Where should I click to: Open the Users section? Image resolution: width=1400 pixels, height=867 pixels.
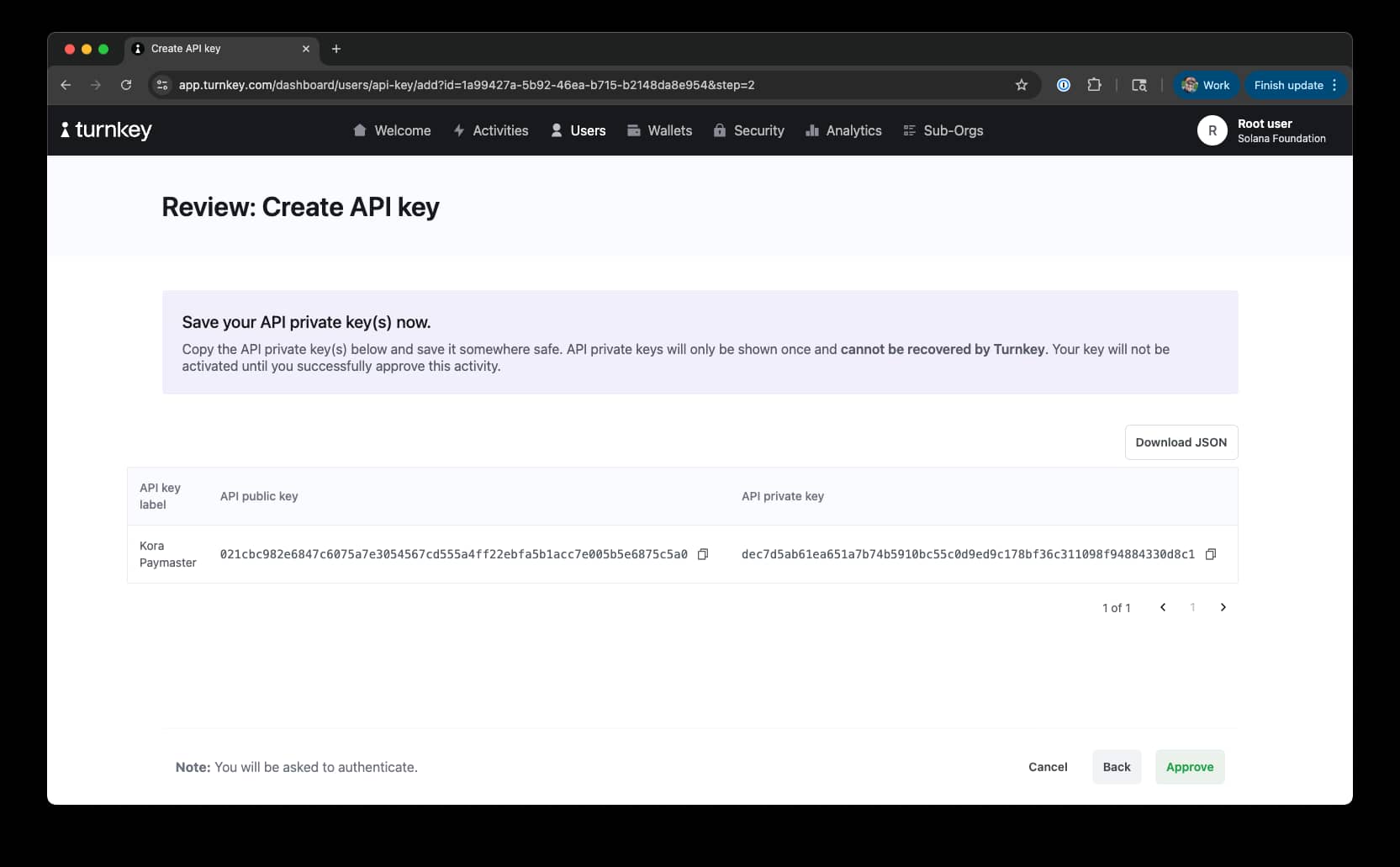click(x=578, y=130)
